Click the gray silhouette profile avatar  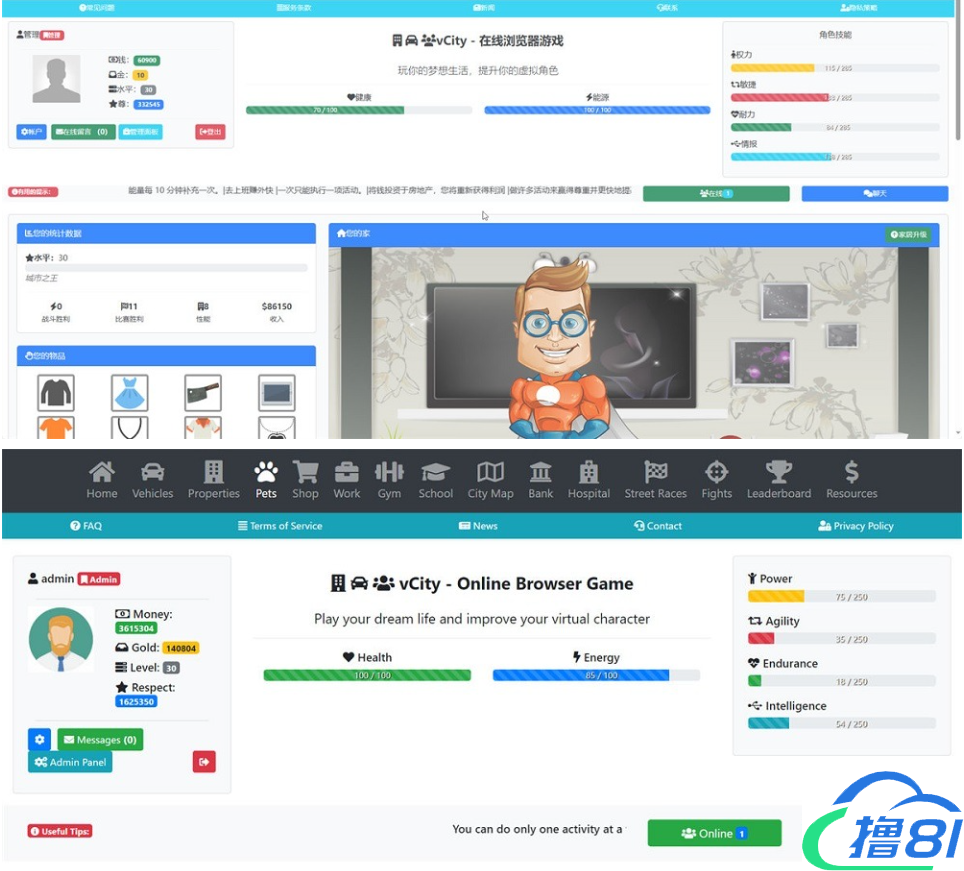(56, 79)
